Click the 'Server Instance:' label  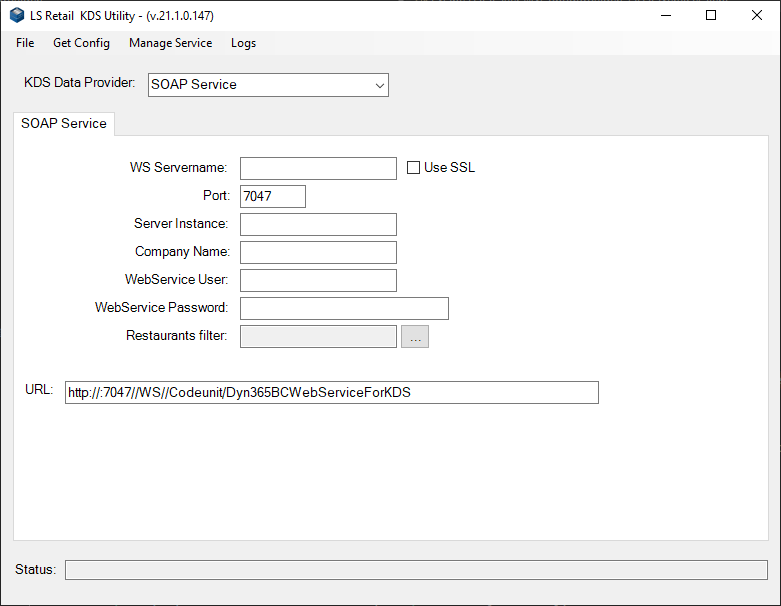click(x=181, y=223)
